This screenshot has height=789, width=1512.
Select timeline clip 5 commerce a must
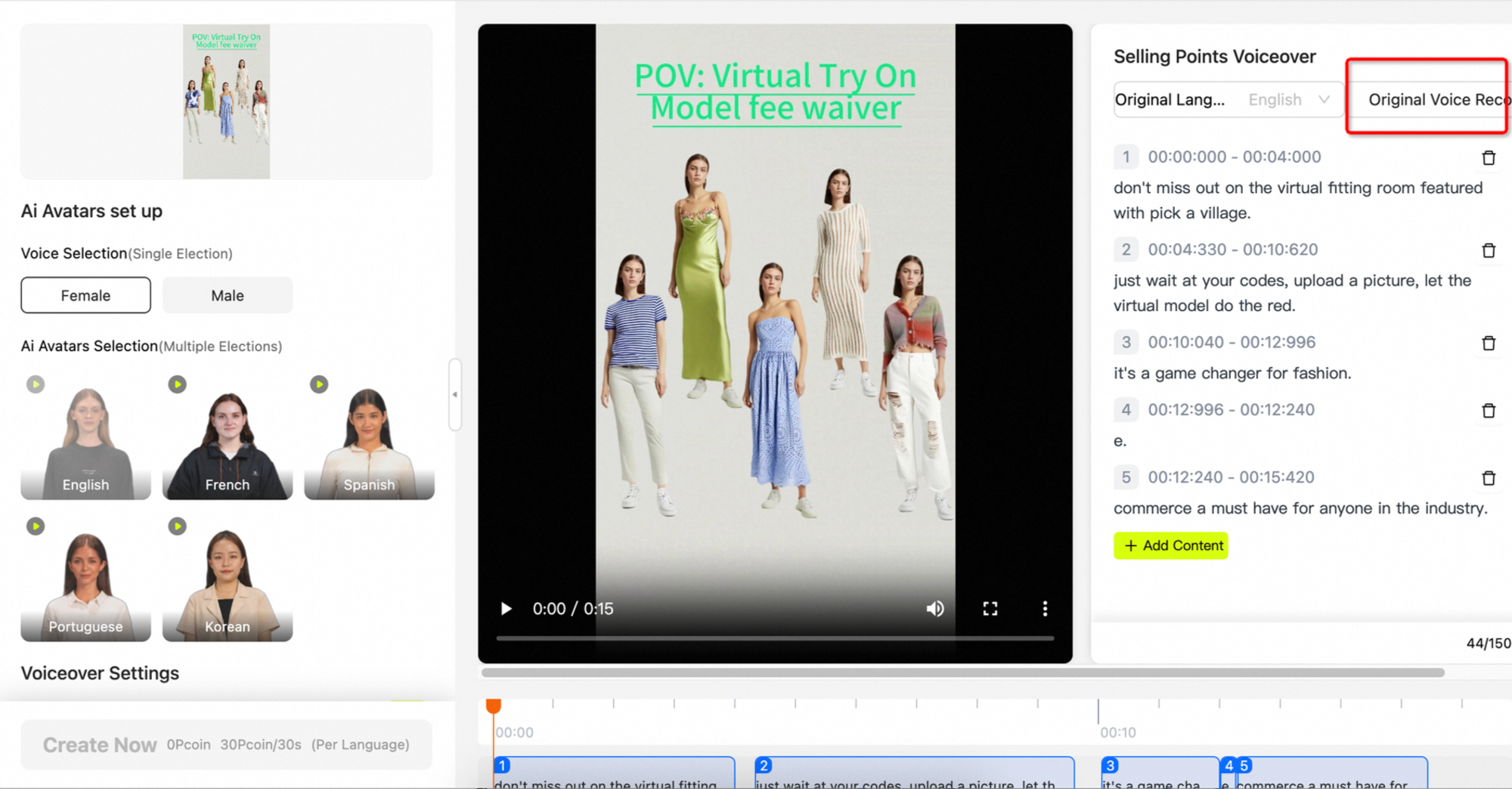[1331, 773]
